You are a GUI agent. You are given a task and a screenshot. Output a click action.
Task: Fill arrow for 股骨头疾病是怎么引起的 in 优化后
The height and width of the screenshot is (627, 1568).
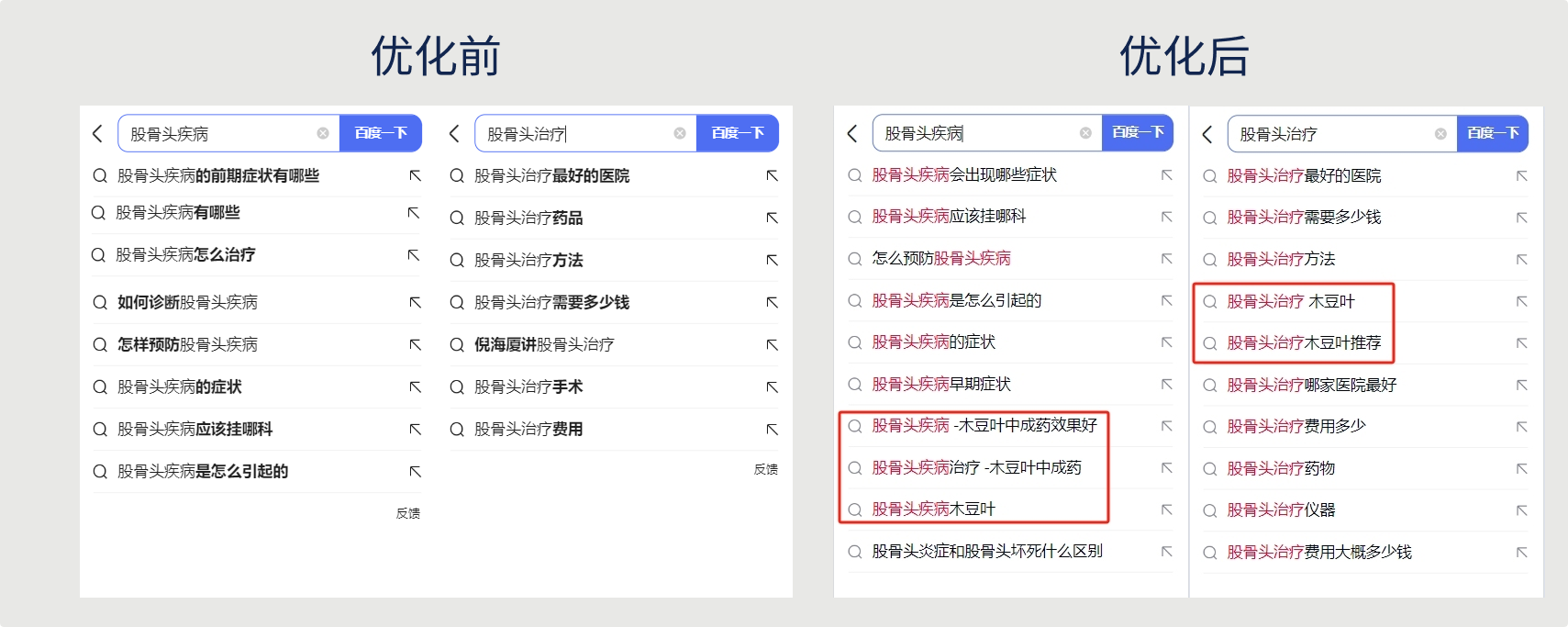(1167, 300)
